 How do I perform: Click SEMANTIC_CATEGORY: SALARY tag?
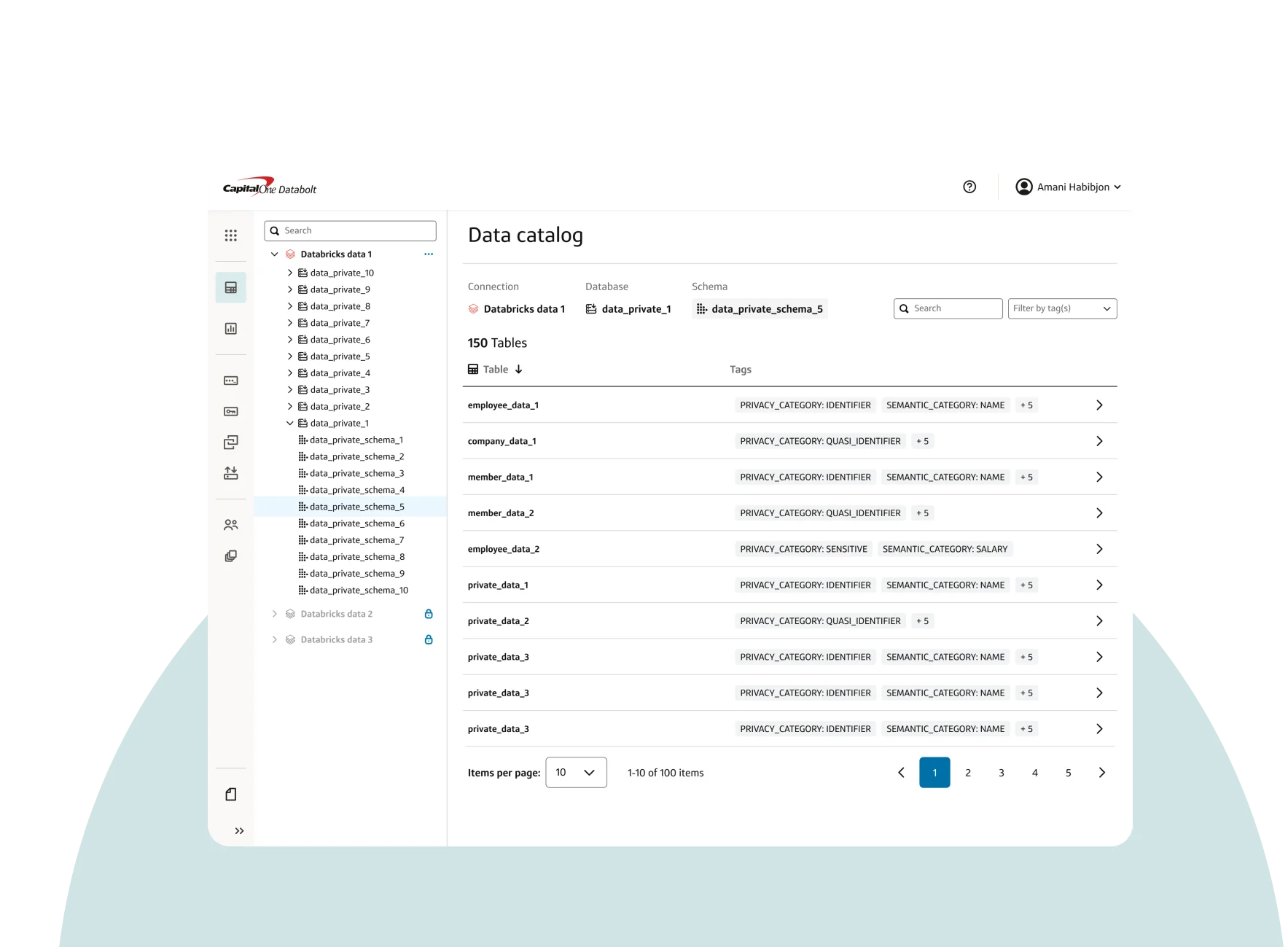point(945,549)
